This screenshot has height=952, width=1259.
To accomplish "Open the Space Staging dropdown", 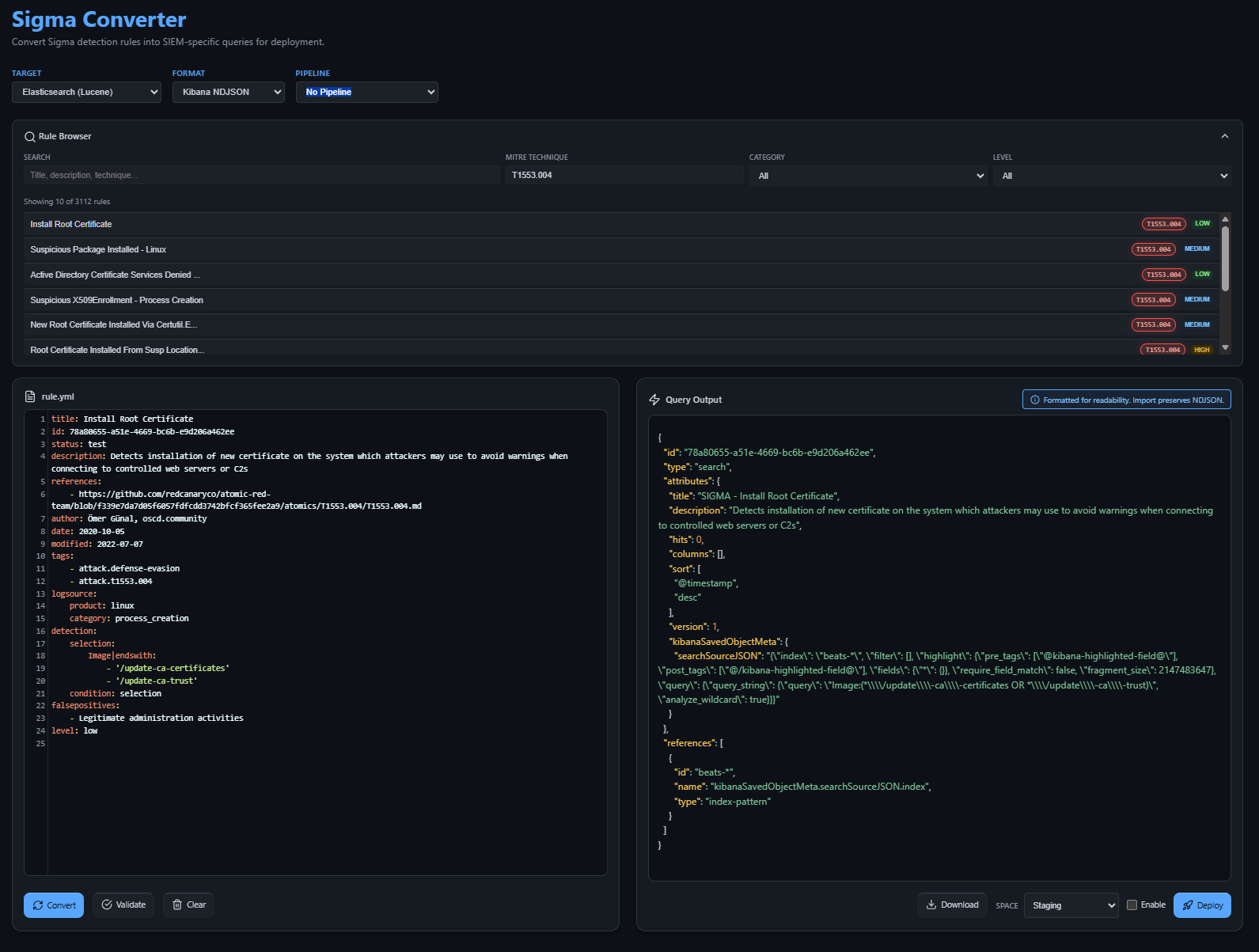I will (x=1071, y=905).
